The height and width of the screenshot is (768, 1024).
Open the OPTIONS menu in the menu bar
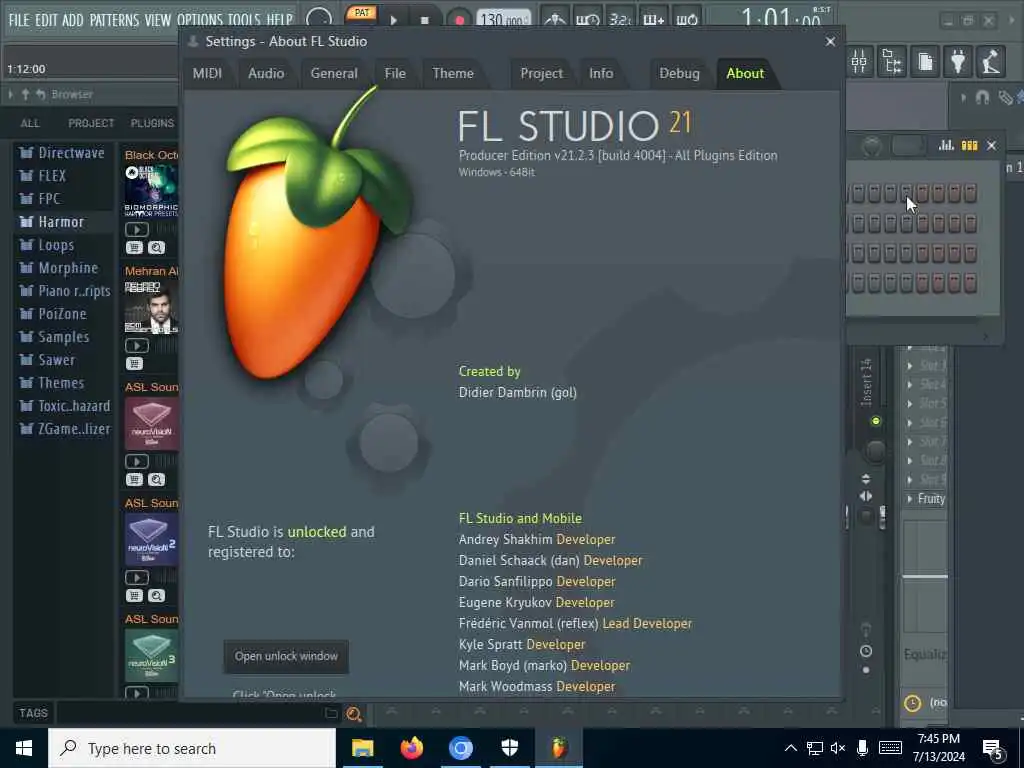[x=200, y=20]
